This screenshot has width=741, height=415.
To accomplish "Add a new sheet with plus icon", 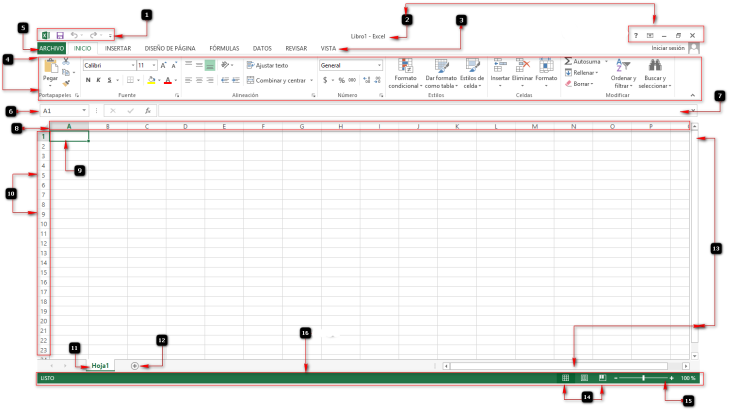I will 135,365.
